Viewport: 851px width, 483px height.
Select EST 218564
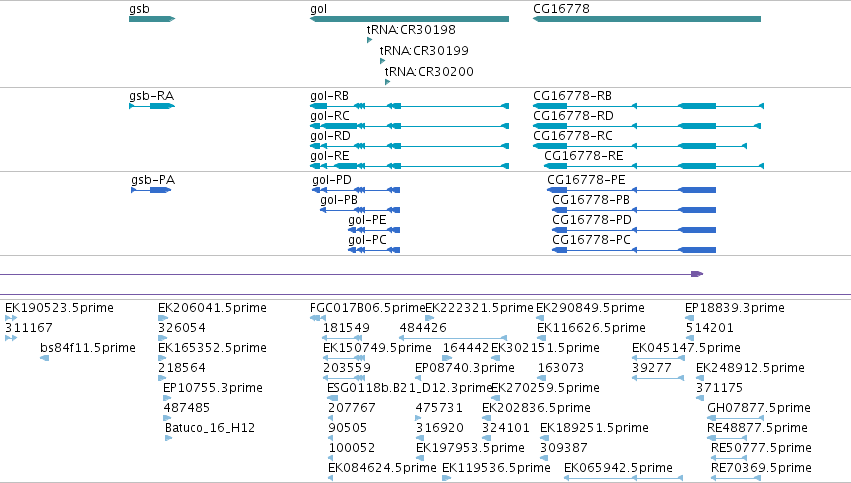[162, 378]
